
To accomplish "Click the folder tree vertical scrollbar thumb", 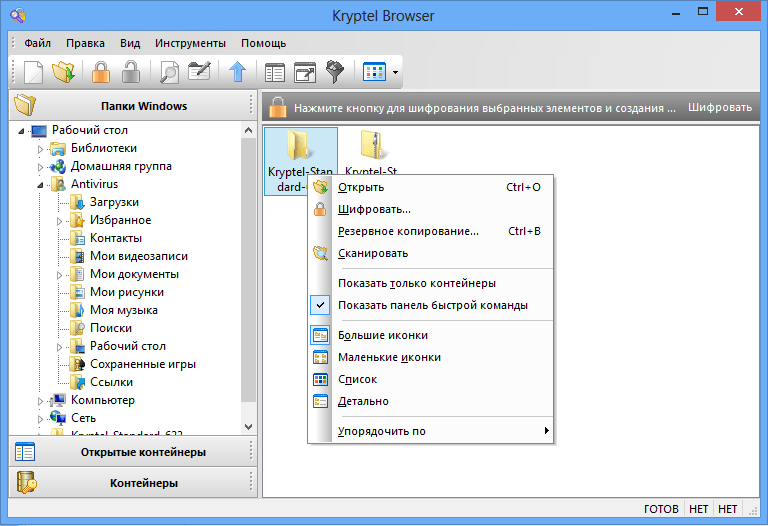I will (x=248, y=269).
